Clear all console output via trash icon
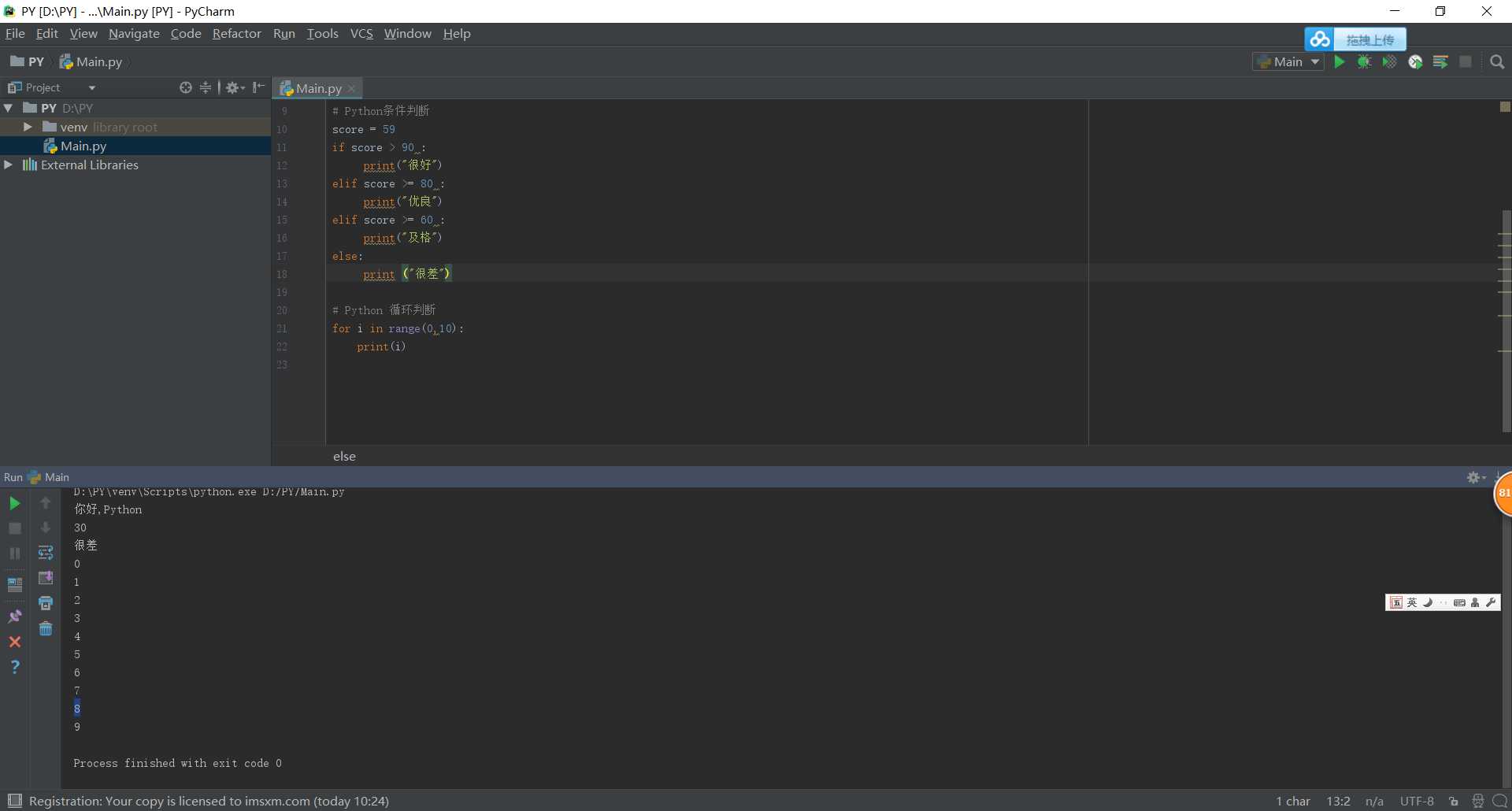This screenshot has width=1512, height=811. tap(46, 628)
